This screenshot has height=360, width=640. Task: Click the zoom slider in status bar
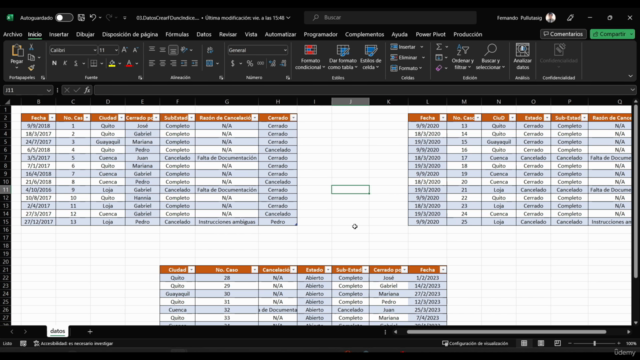tap(595, 343)
